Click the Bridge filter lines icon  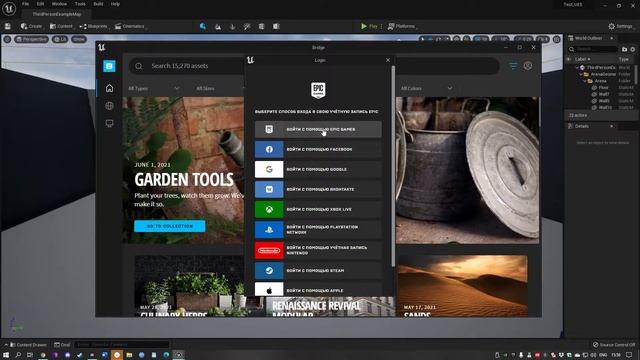[x=513, y=66]
